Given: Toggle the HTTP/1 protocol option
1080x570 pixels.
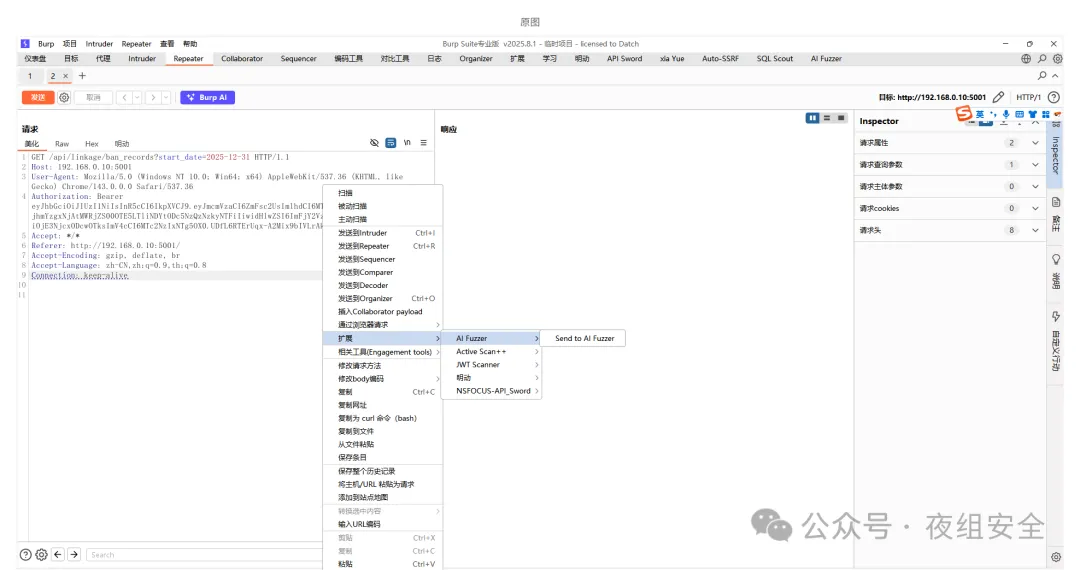Looking at the screenshot, I should pyautogui.click(x=1028, y=97).
